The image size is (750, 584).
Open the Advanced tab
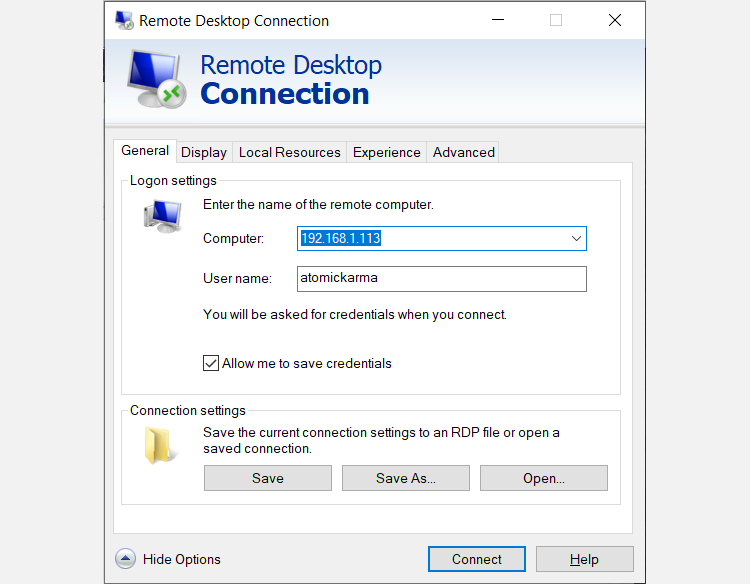tap(463, 152)
